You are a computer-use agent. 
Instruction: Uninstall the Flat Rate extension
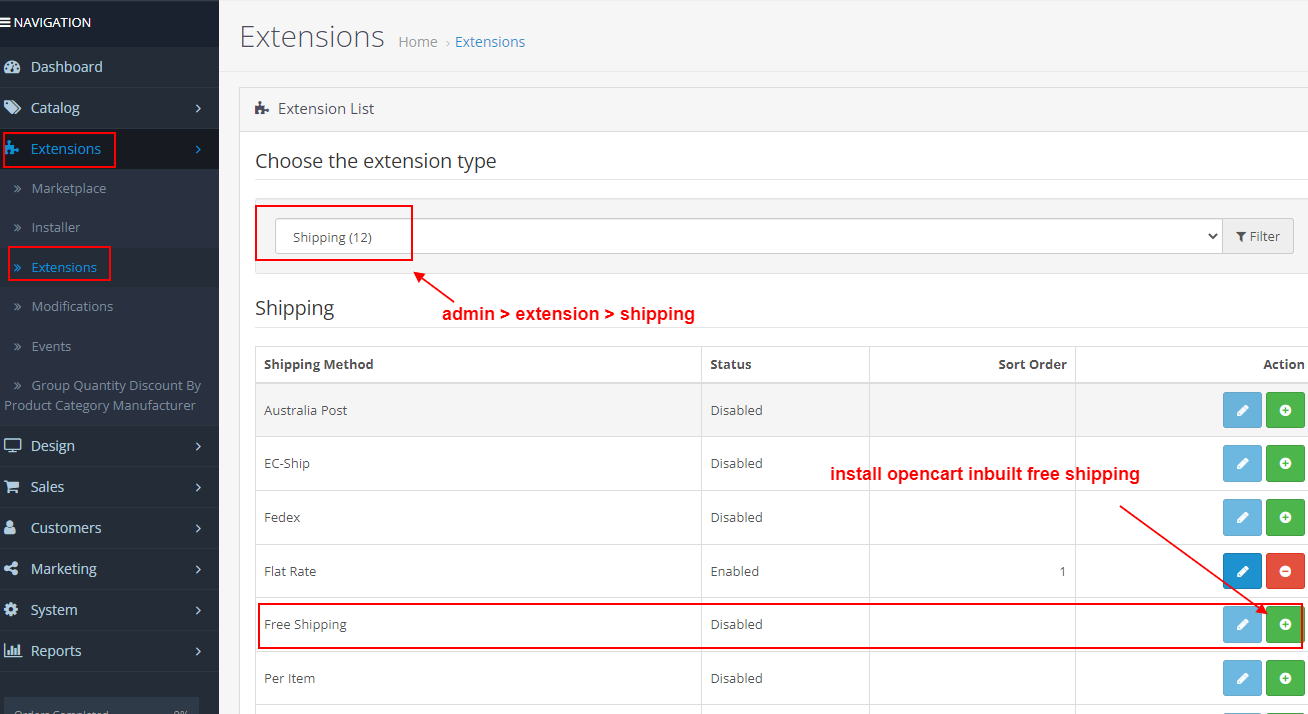[x=1285, y=570]
